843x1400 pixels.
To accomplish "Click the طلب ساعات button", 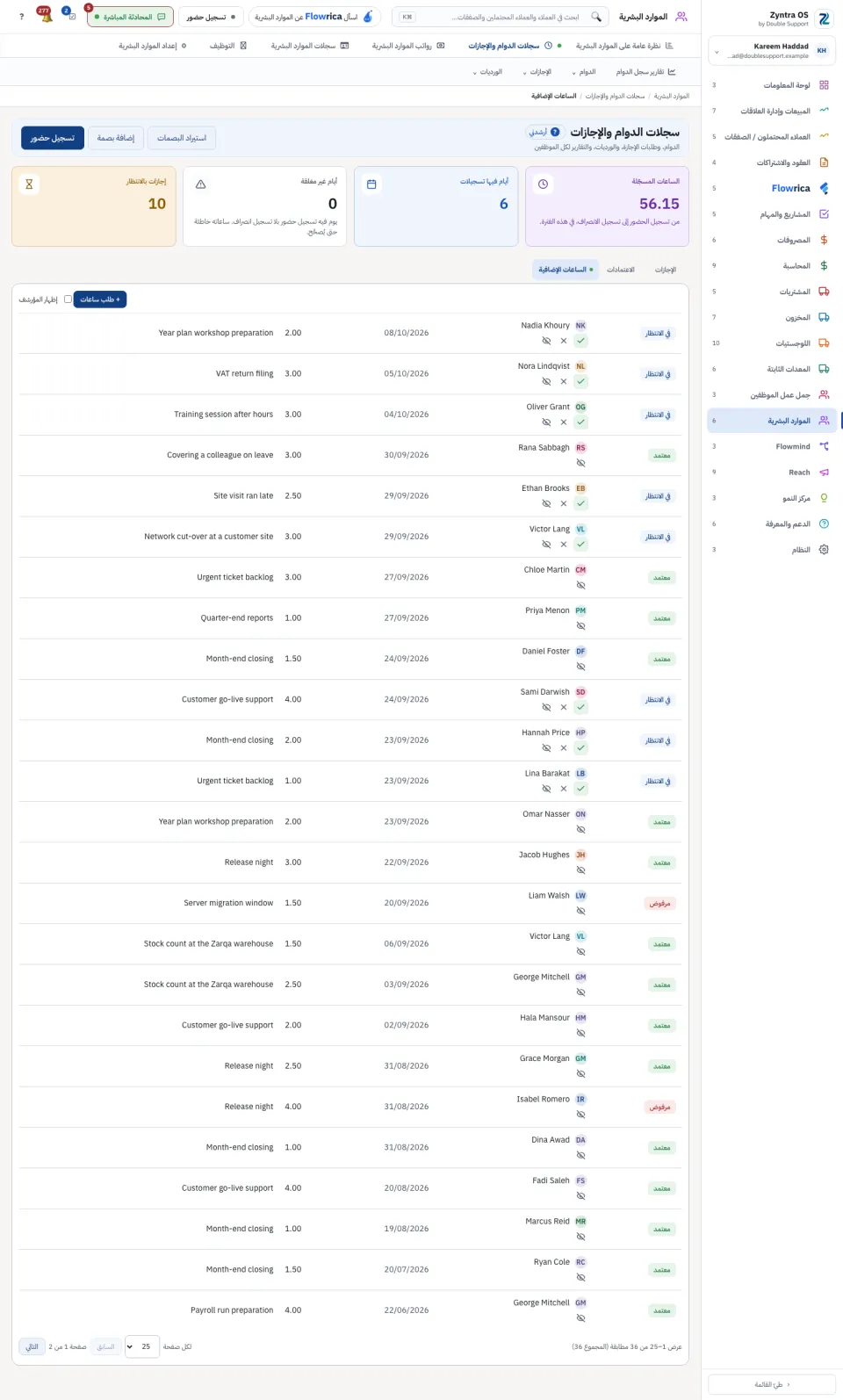I will point(100,299).
